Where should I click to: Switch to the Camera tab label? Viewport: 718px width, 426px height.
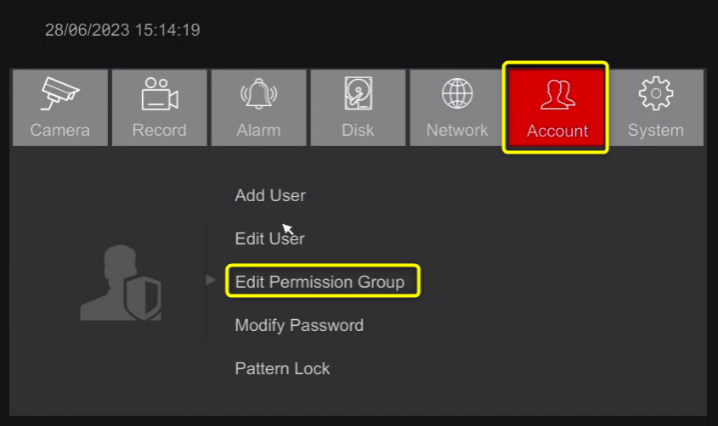coord(59,130)
